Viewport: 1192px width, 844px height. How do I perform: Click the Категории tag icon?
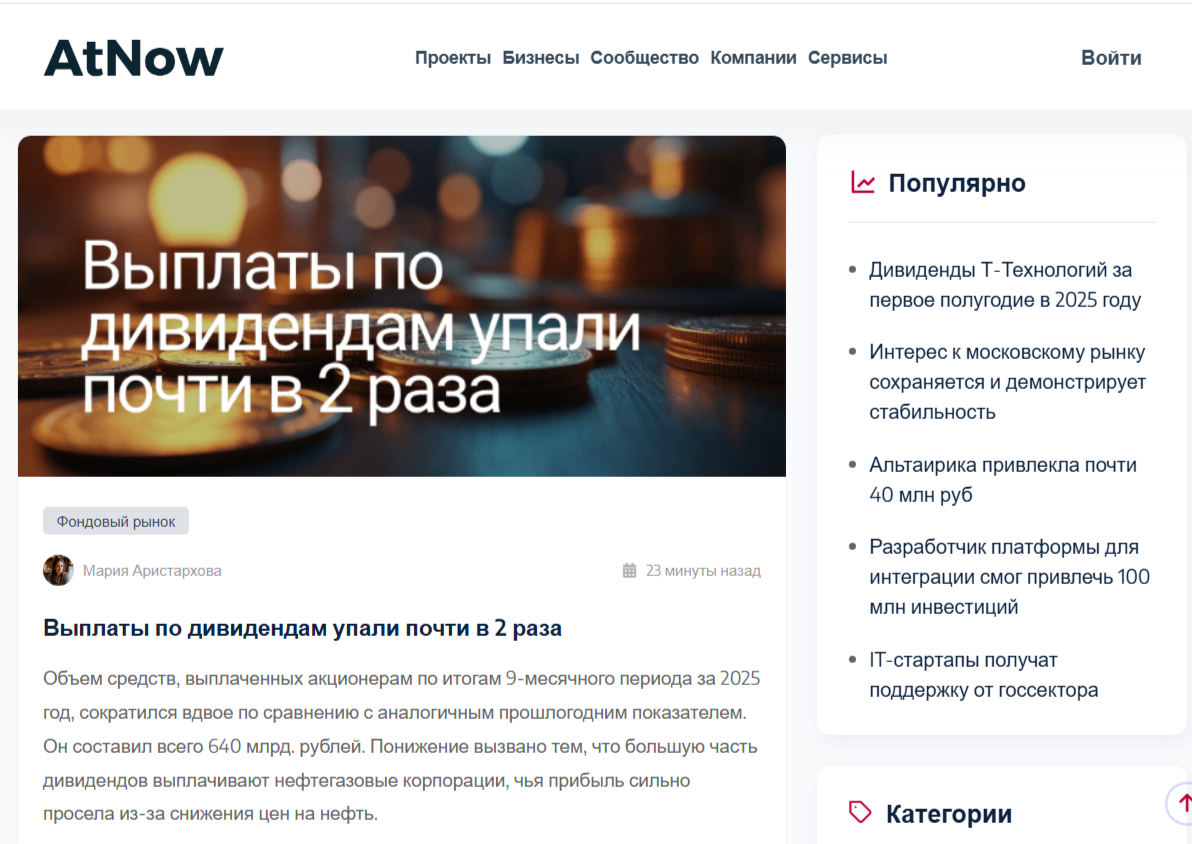coord(860,812)
